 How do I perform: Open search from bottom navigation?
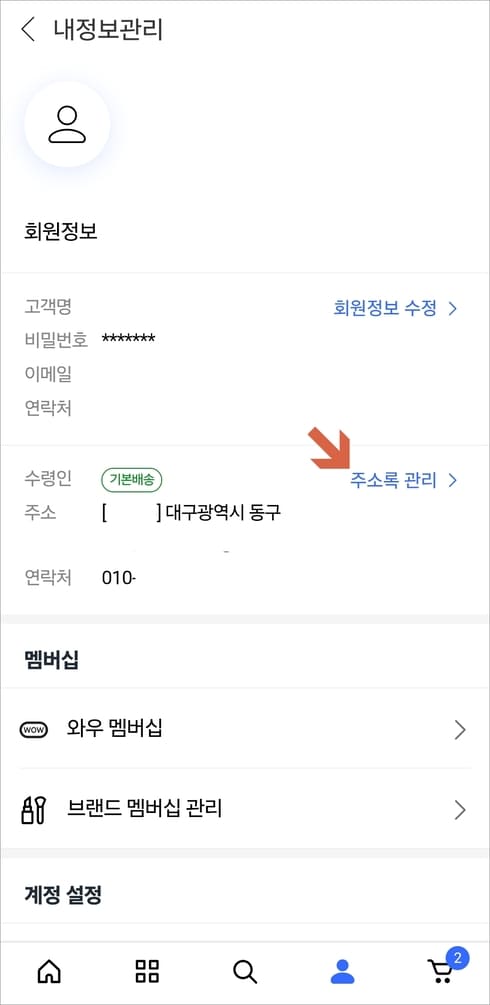coord(244,972)
